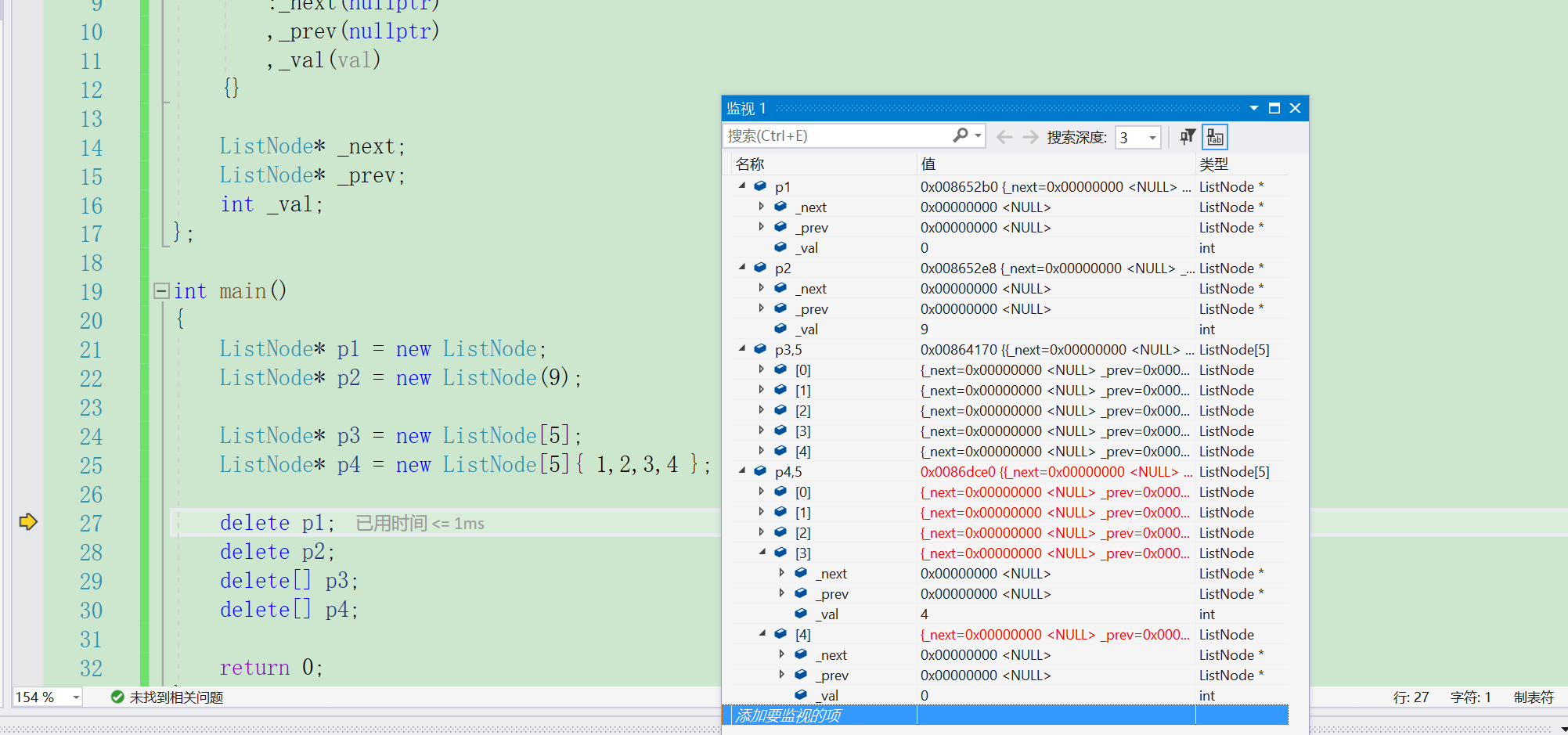Expand _prev under p4,5 element [3]
The image size is (1568, 735).
click(781, 593)
